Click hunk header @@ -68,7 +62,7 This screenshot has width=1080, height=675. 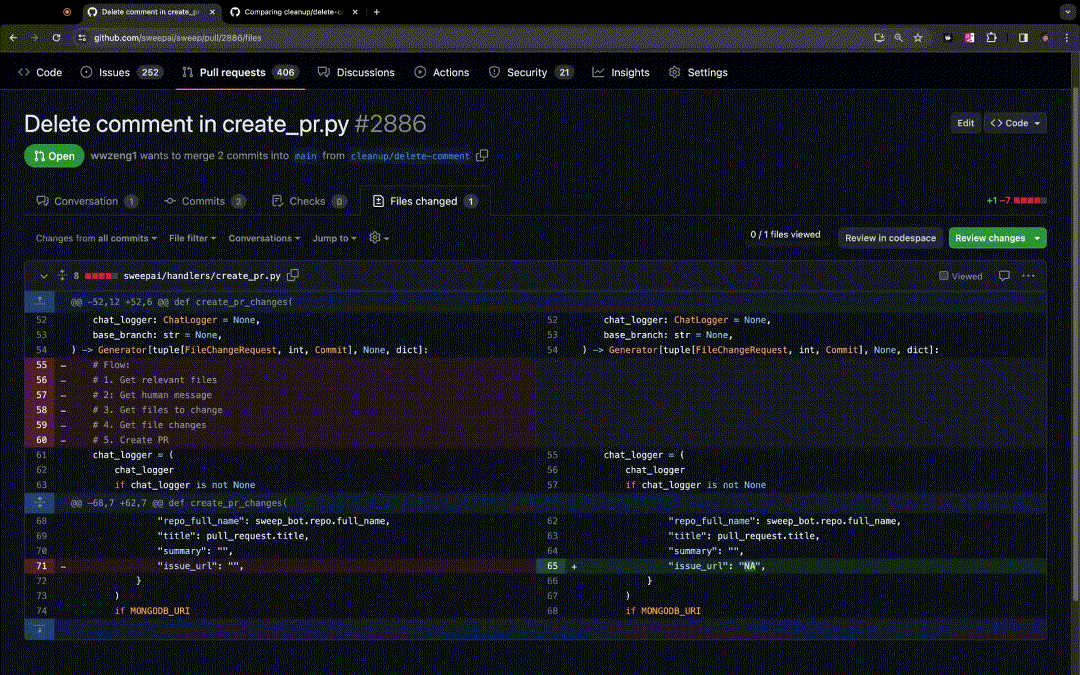179,503
